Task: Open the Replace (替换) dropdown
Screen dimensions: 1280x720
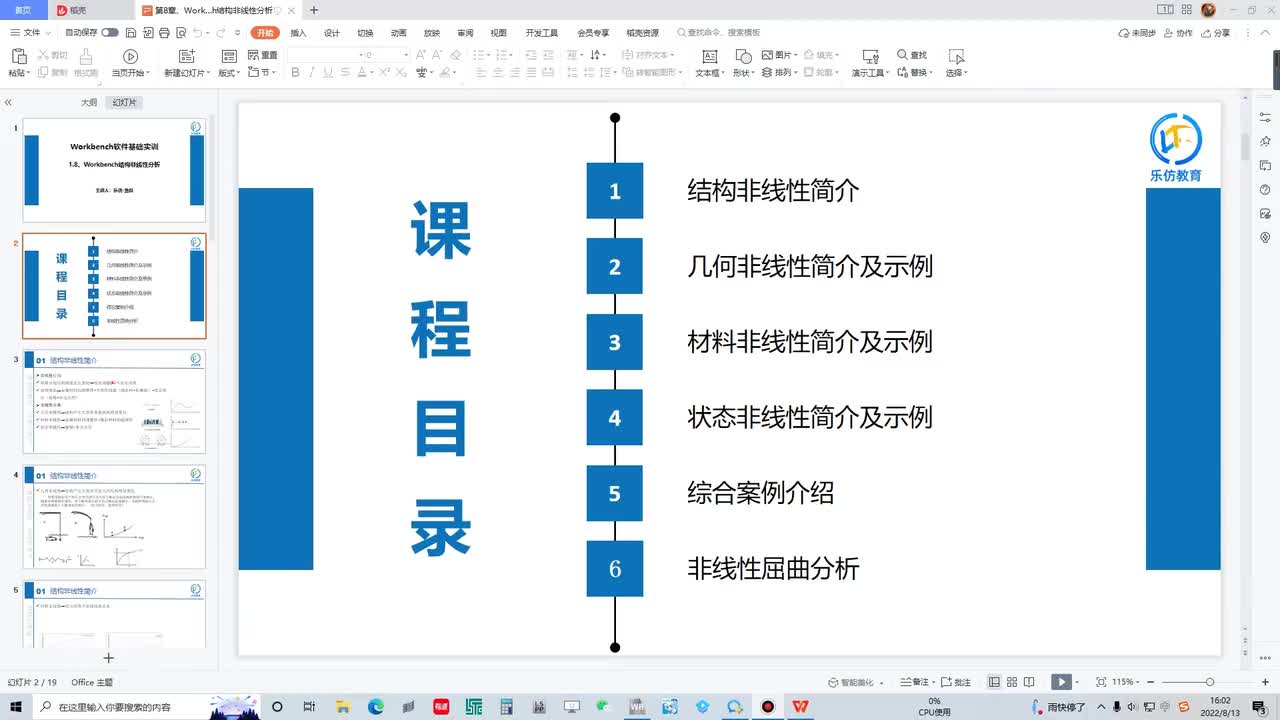Action: coord(915,73)
